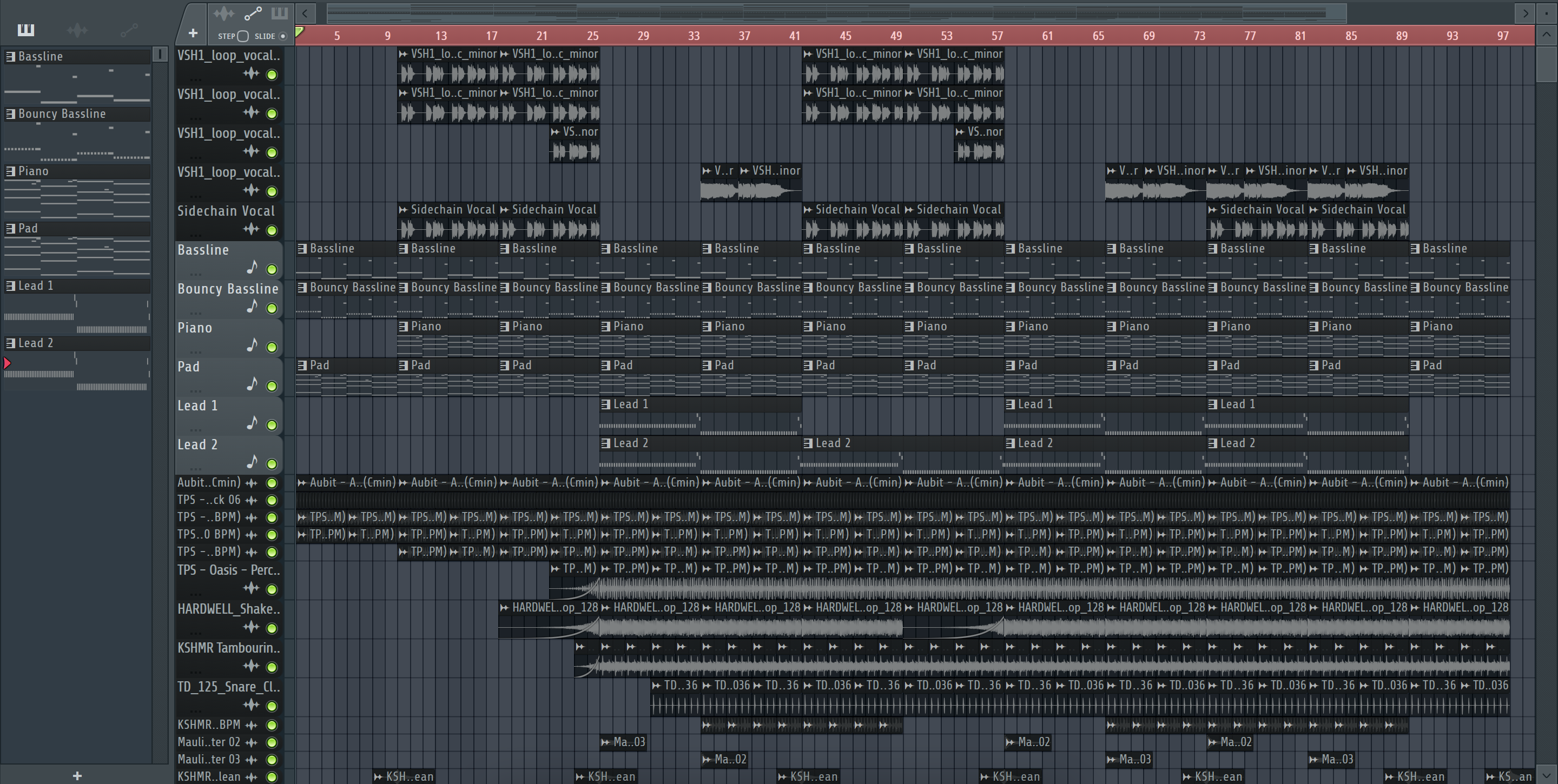Open clip menu of Pad clip at bar 1
1558x784 pixels.
[x=302, y=365]
